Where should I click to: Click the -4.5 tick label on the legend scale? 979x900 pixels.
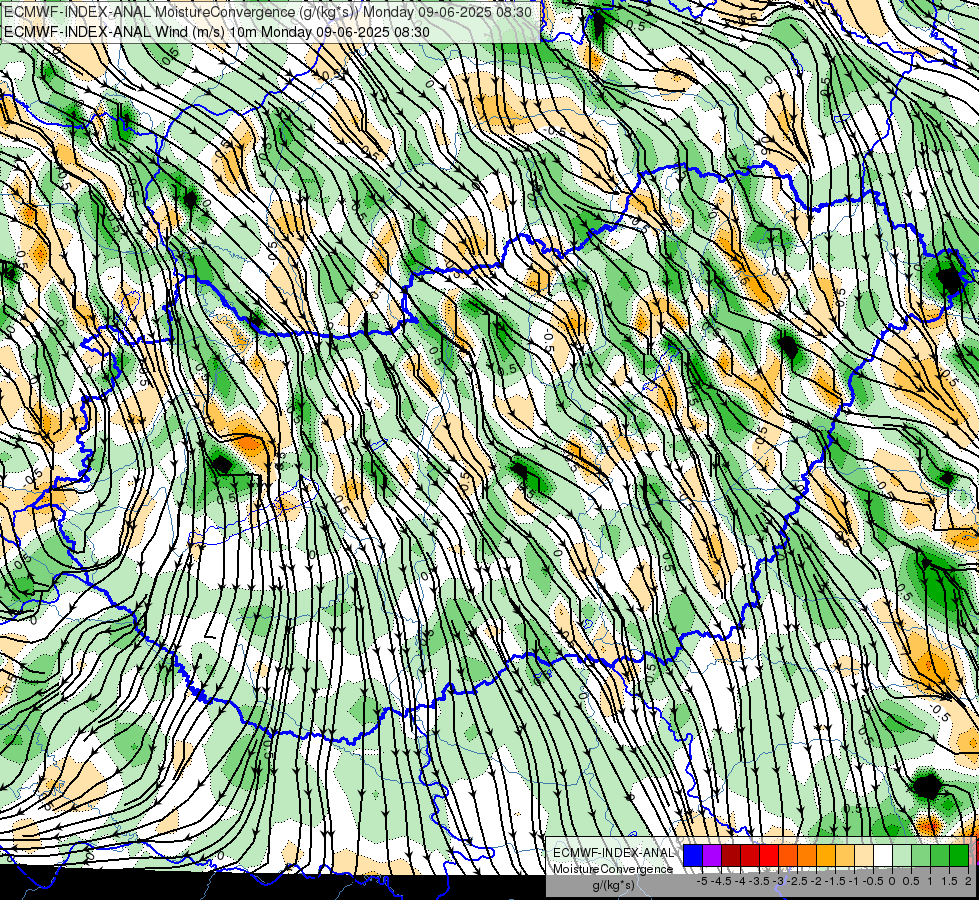(722, 881)
